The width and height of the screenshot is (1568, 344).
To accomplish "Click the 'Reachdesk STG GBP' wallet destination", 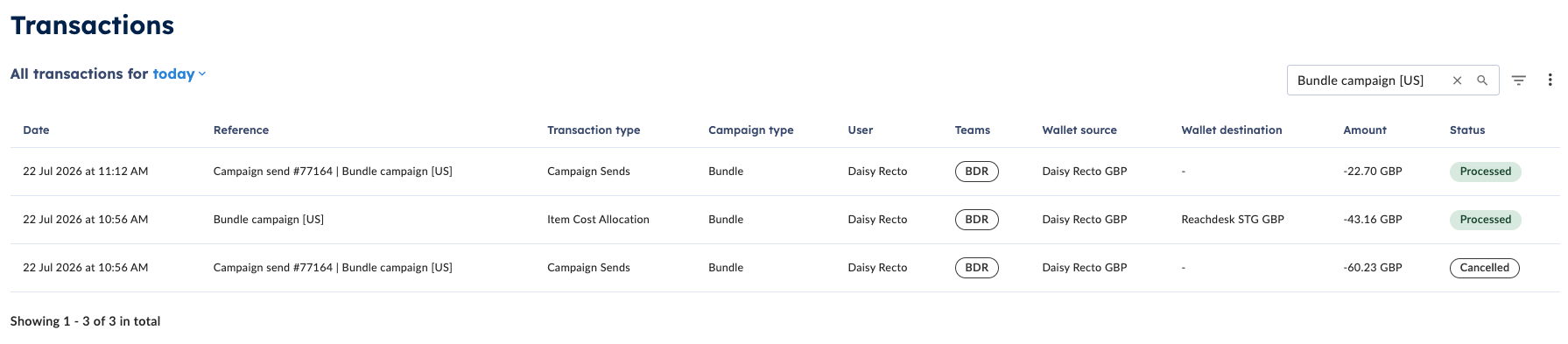I will click(x=1233, y=220).
